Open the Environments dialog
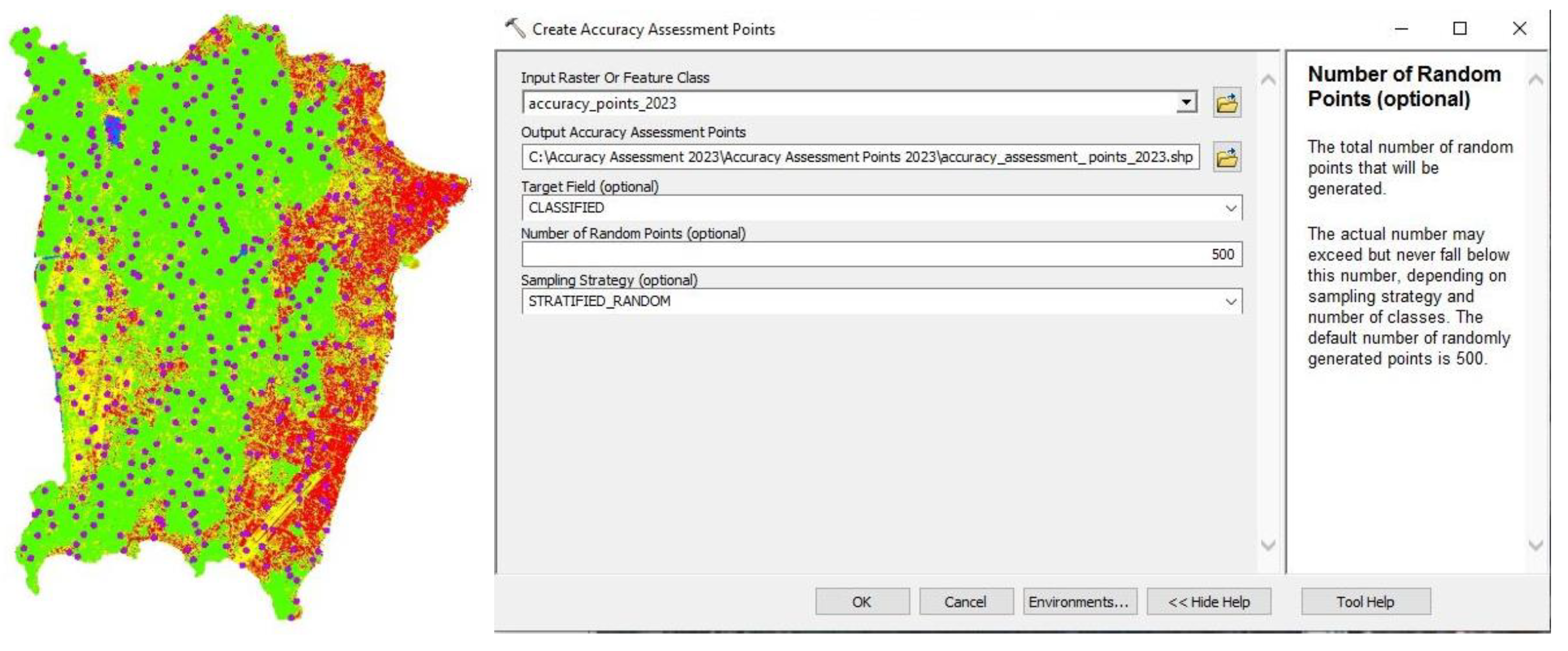The width and height of the screenshot is (1568, 651). click(x=1081, y=601)
